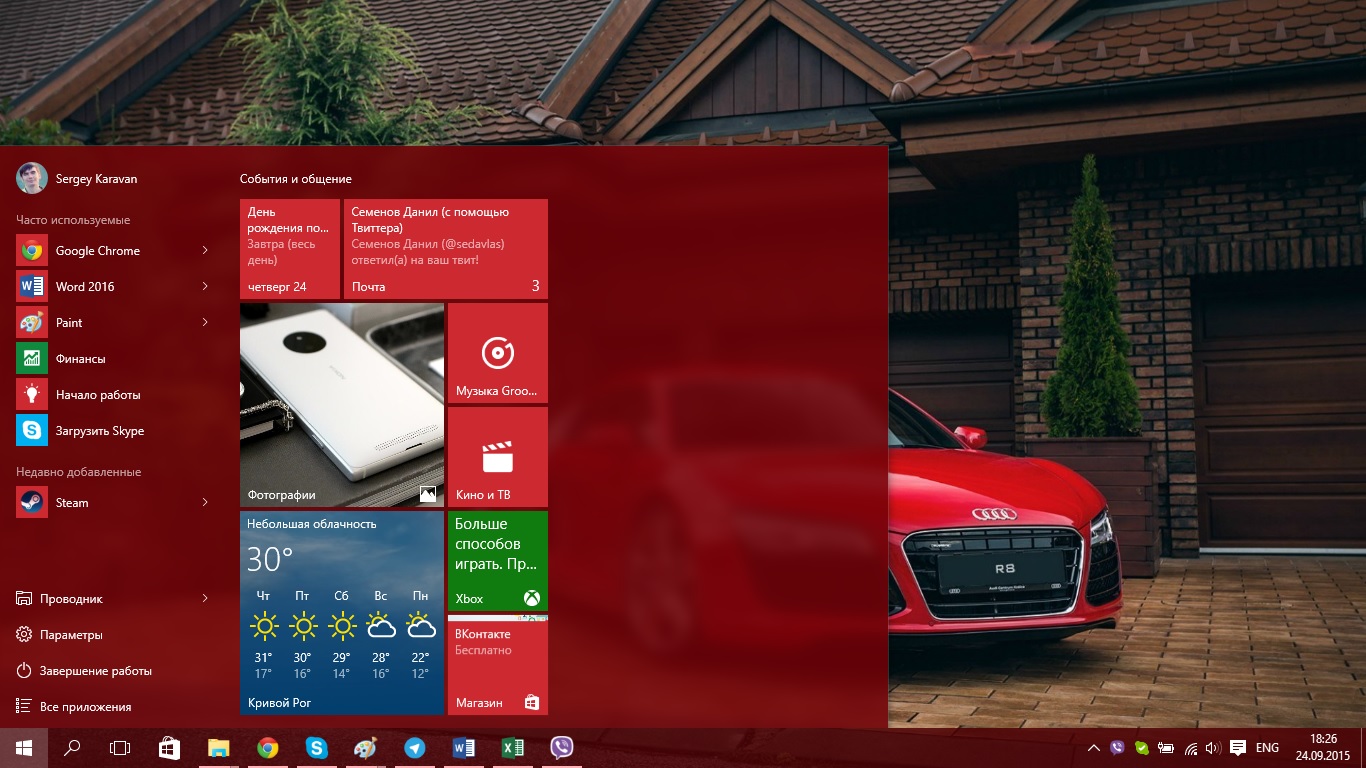Switch input language via ENG indicator
Screen dimensions: 1366x768
[x=1268, y=748]
